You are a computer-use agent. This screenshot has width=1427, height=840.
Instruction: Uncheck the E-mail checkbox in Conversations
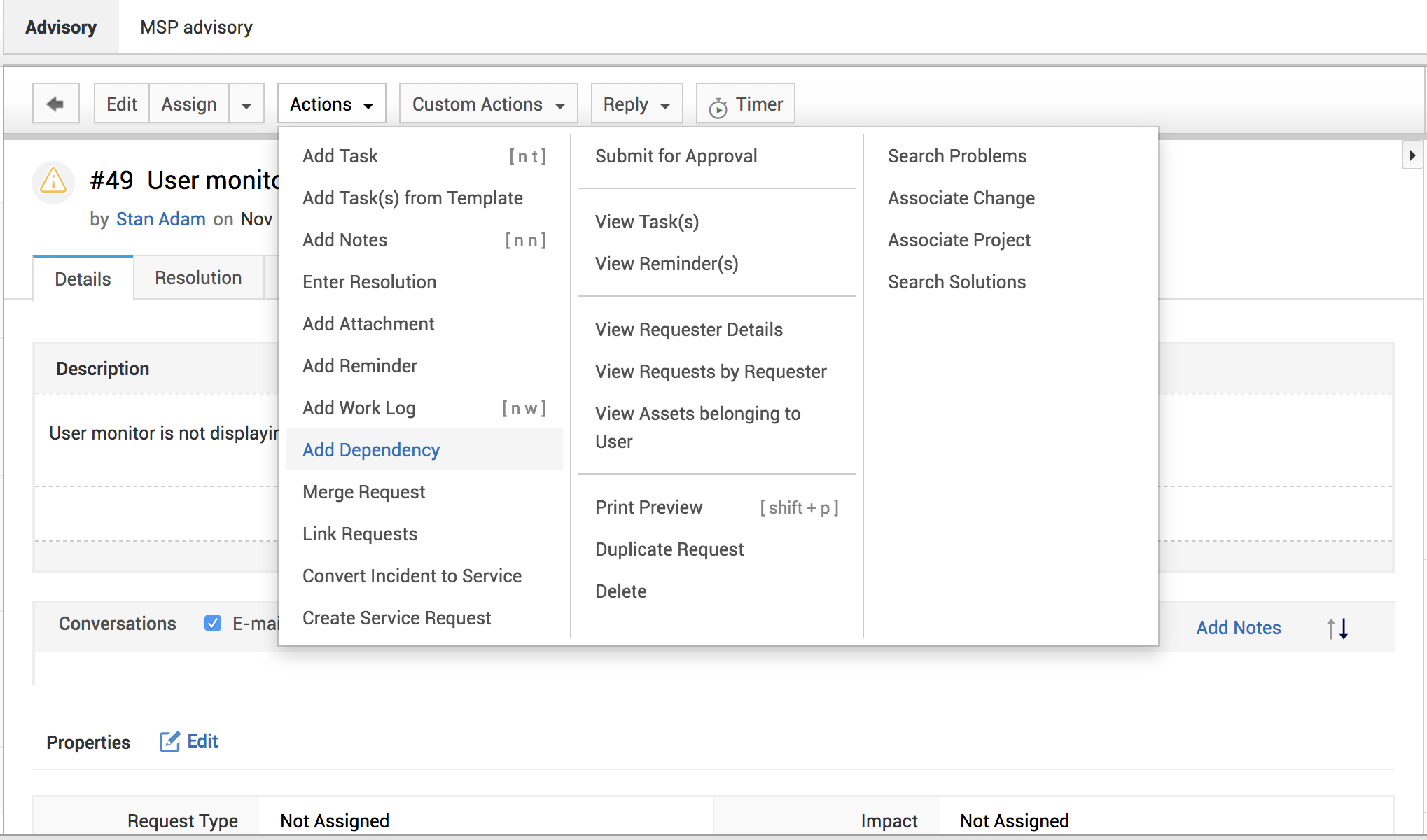pos(212,623)
